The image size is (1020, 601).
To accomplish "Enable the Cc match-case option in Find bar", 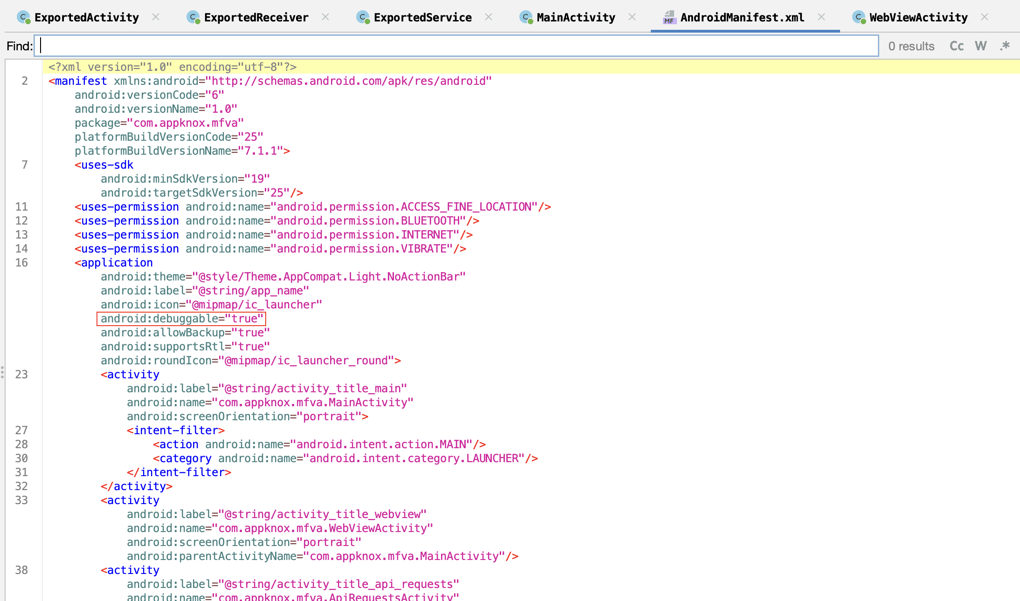I will tap(956, 45).
